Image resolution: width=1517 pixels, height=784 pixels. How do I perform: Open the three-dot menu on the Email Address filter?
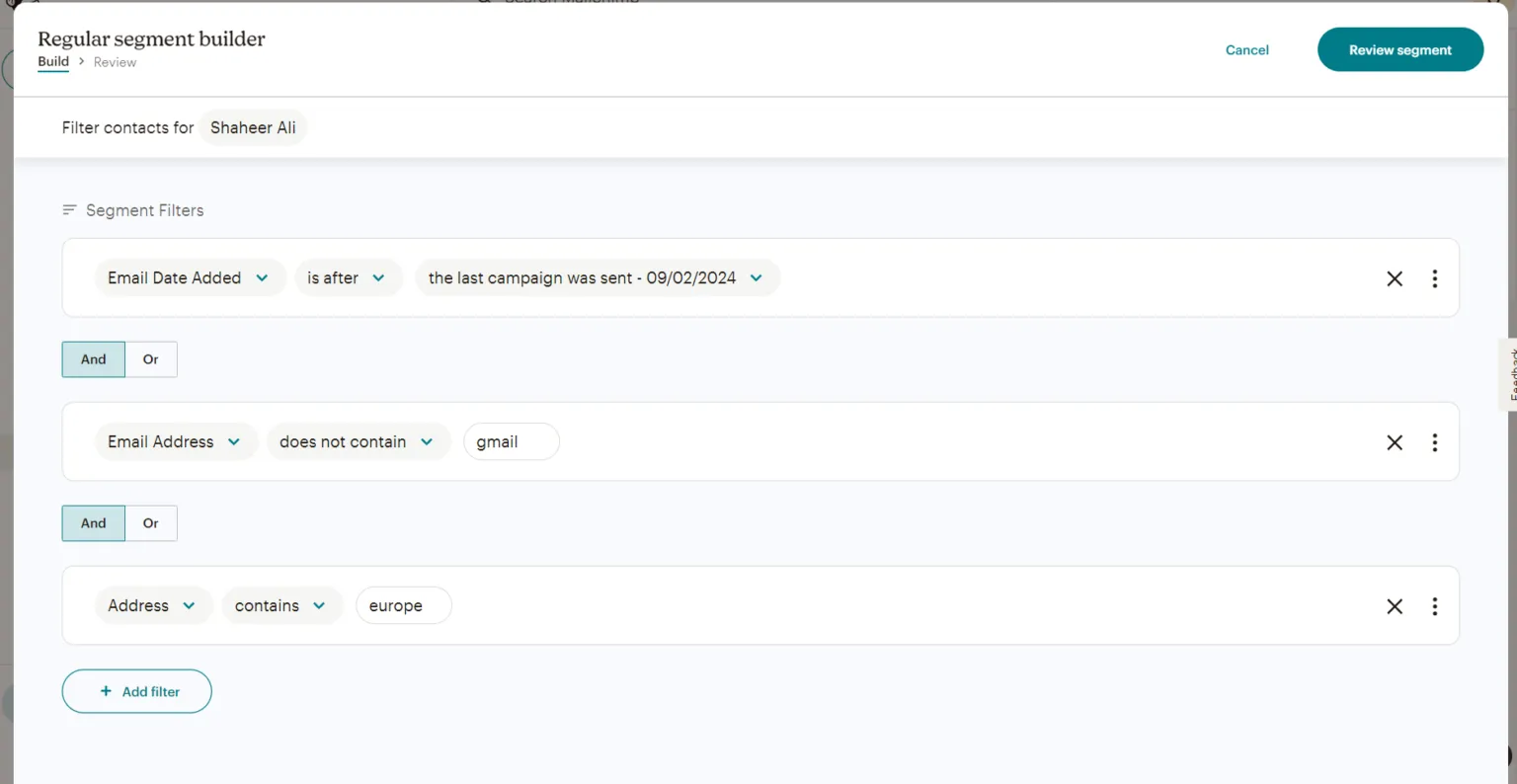[x=1435, y=442]
